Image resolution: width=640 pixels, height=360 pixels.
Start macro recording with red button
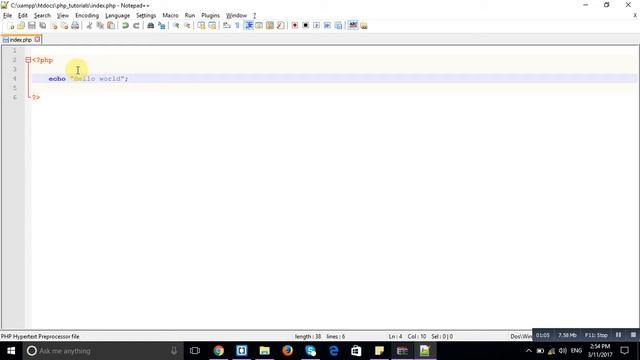coord(295,26)
